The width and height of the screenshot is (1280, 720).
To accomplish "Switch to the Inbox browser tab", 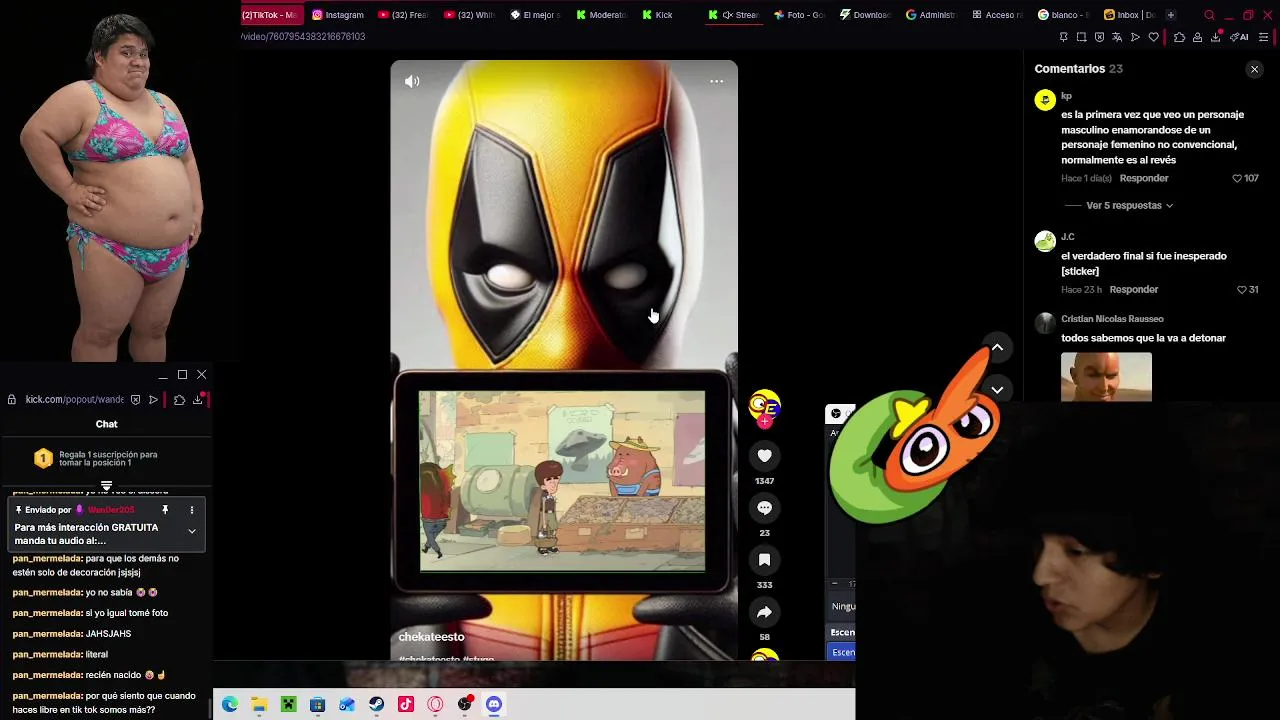I will [x=1129, y=15].
